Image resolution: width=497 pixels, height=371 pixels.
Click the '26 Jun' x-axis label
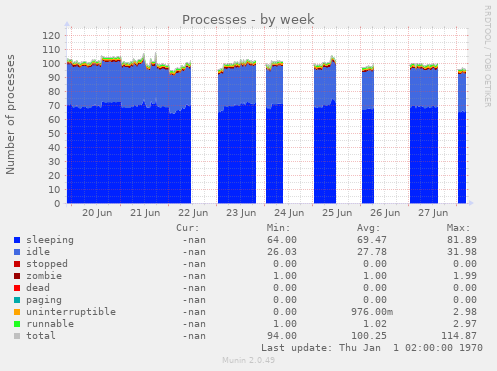point(385,213)
